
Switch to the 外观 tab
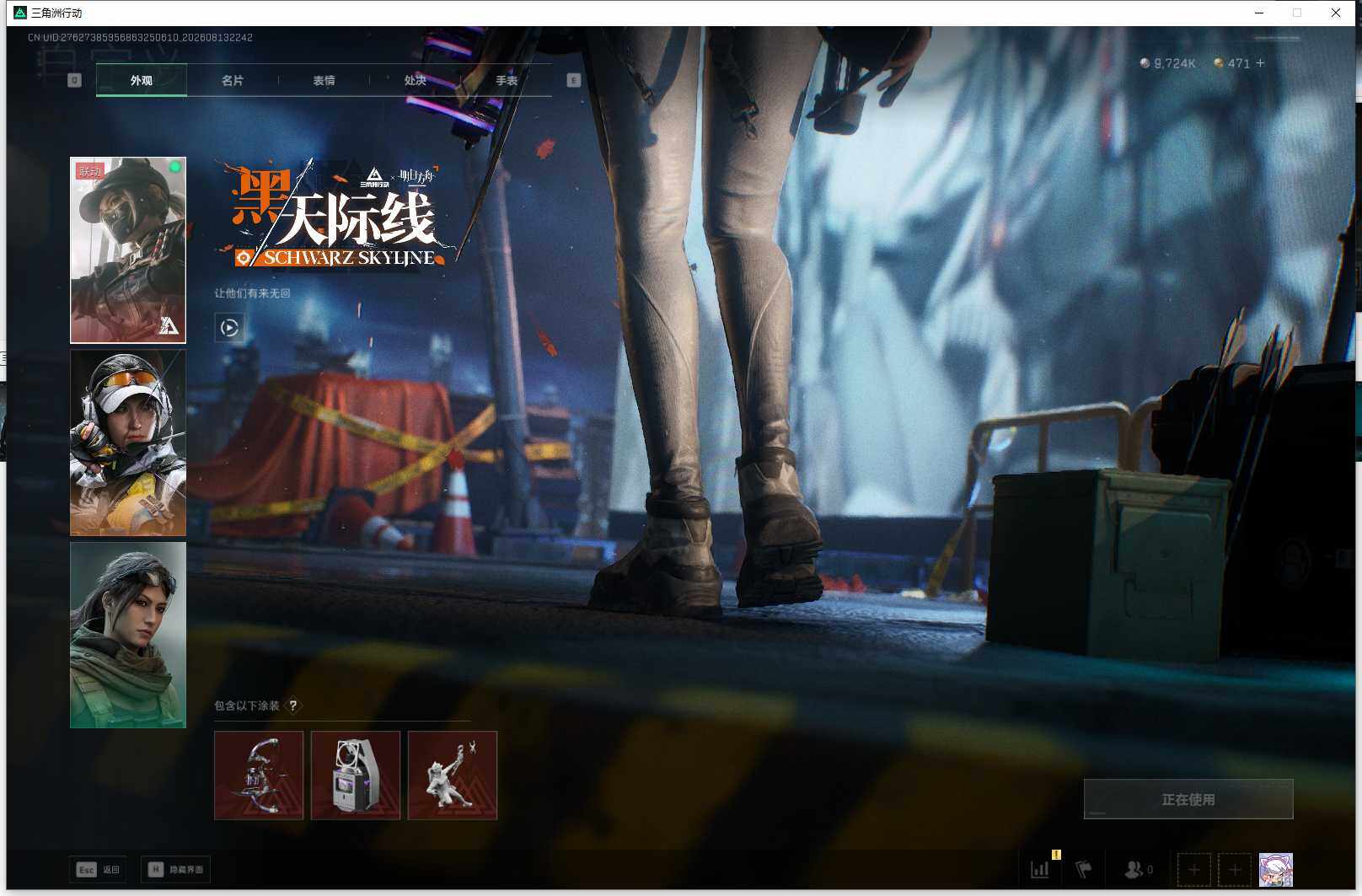(x=142, y=81)
